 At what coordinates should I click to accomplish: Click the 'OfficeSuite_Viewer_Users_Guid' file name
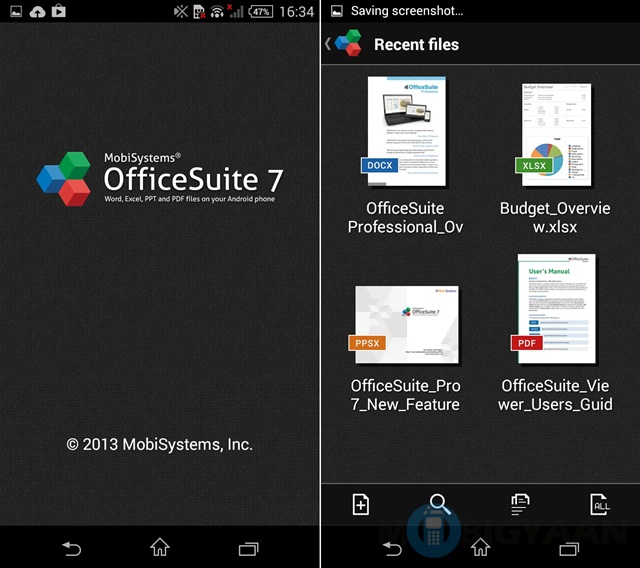[555, 395]
